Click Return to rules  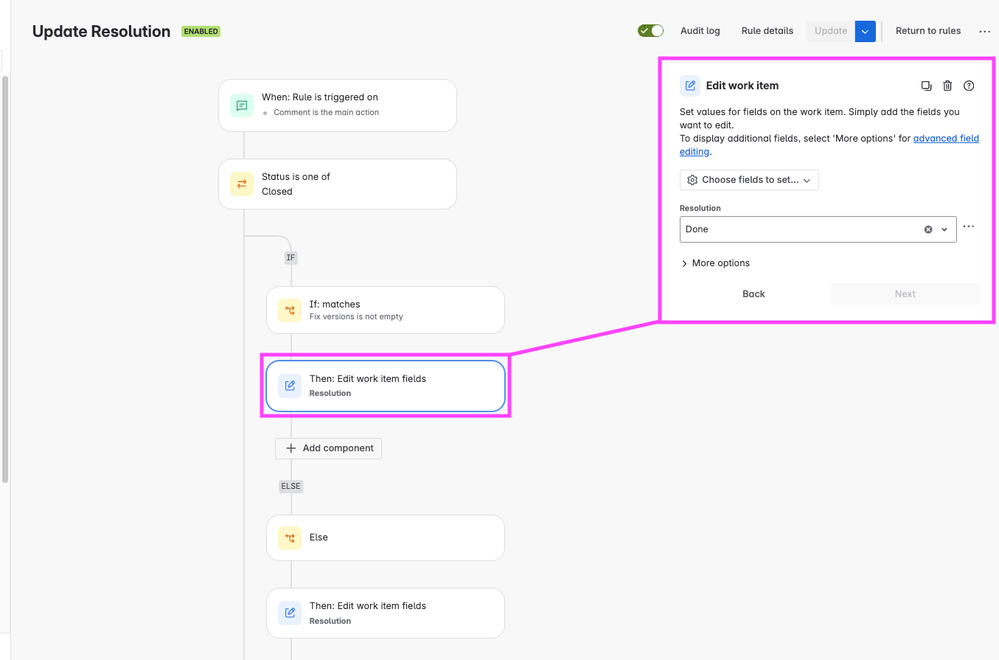[x=928, y=31]
